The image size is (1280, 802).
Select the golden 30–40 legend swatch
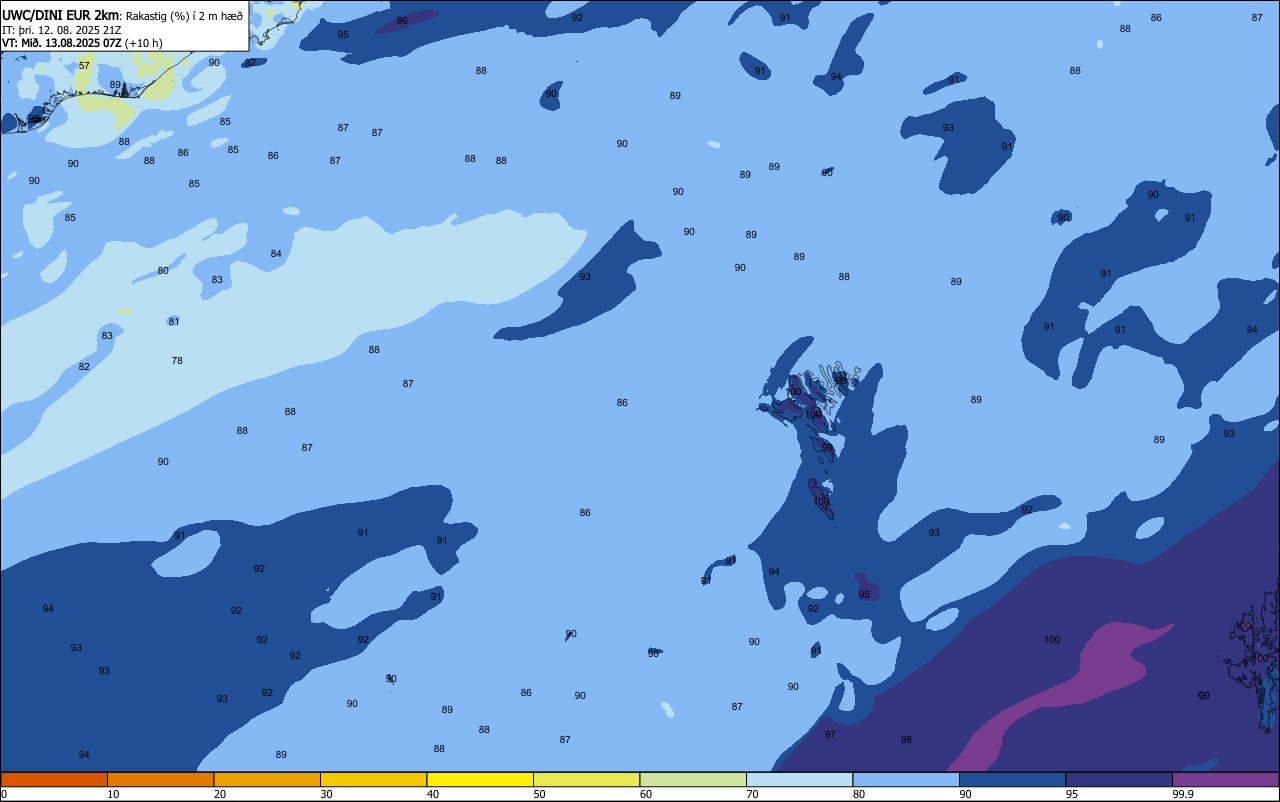tap(373, 779)
